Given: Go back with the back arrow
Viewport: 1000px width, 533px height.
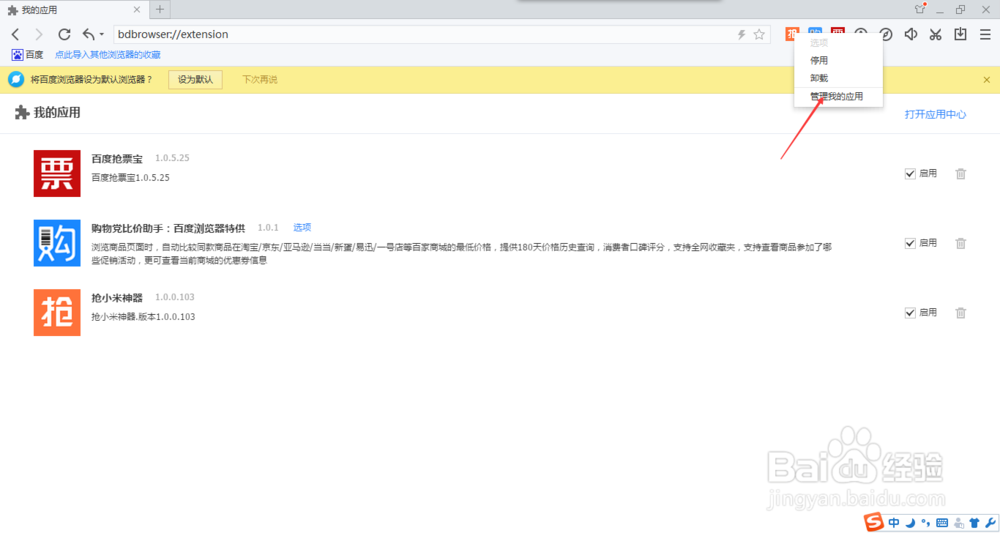Looking at the screenshot, I should [15, 34].
